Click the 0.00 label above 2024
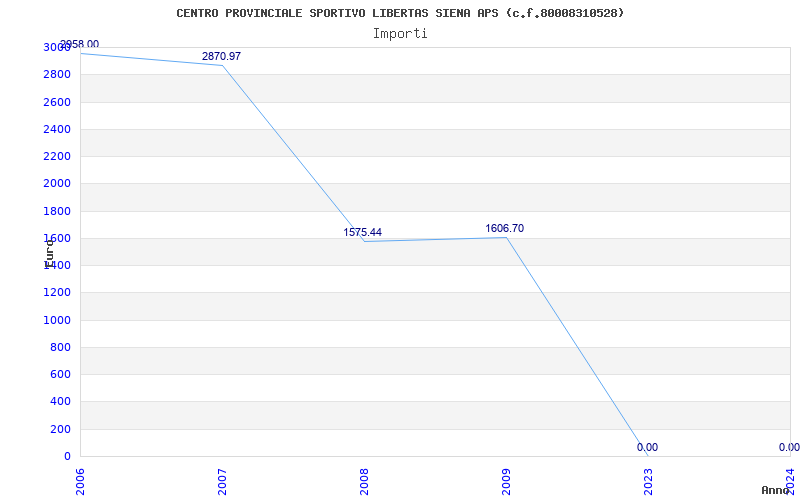 click(x=789, y=447)
